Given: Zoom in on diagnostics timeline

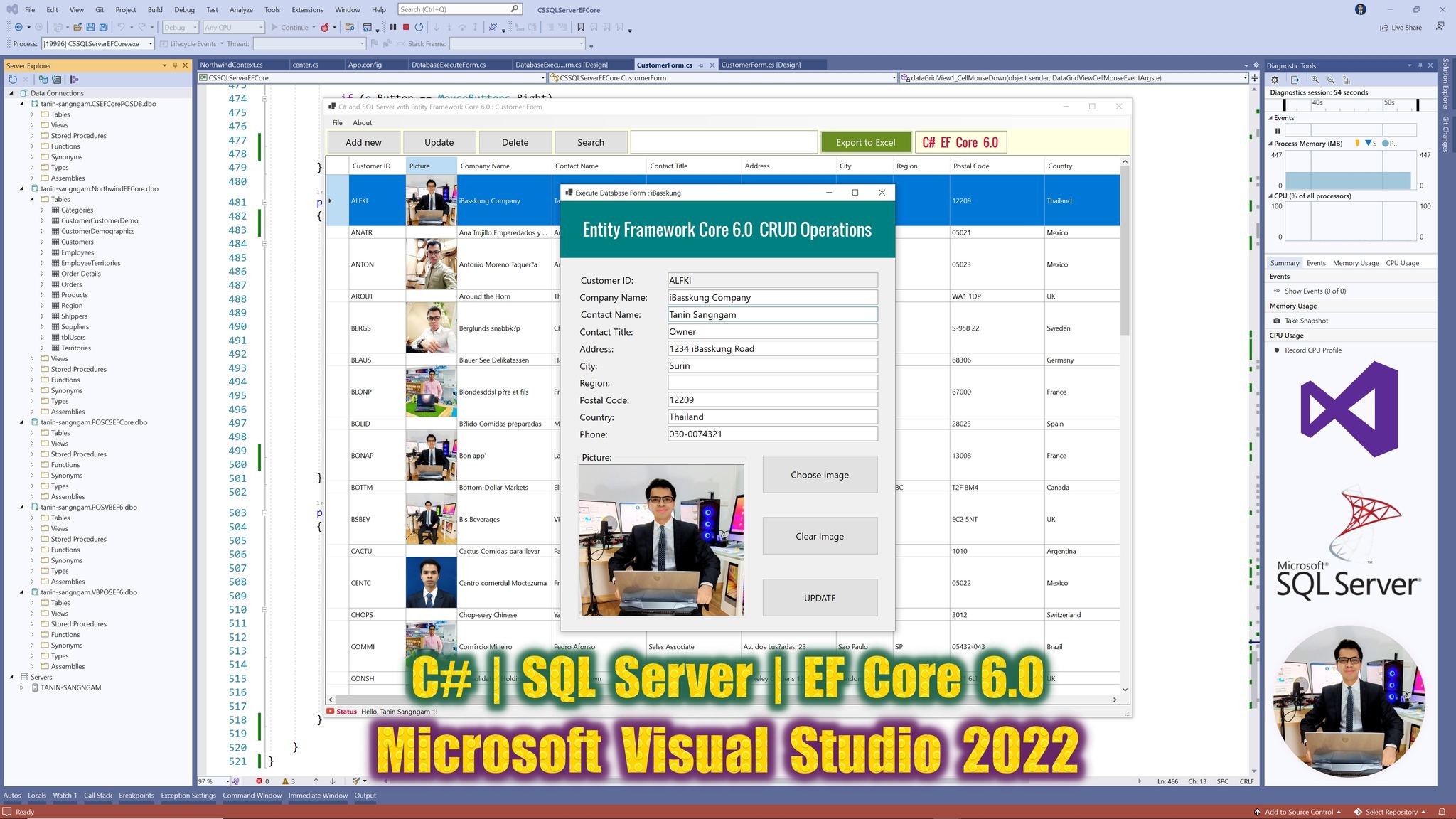Looking at the screenshot, I should [x=1315, y=80].
